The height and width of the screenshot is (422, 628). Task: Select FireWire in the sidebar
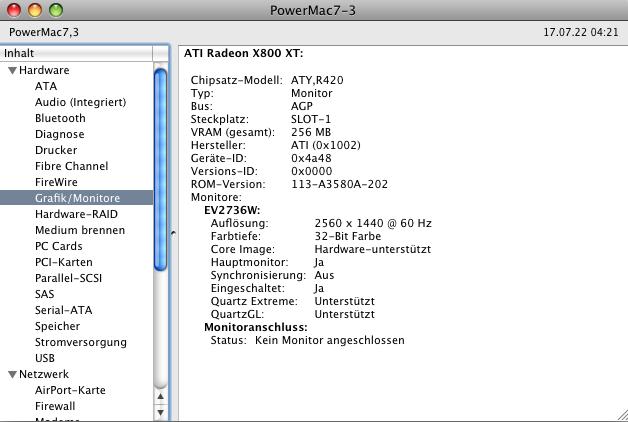point(56,182)
